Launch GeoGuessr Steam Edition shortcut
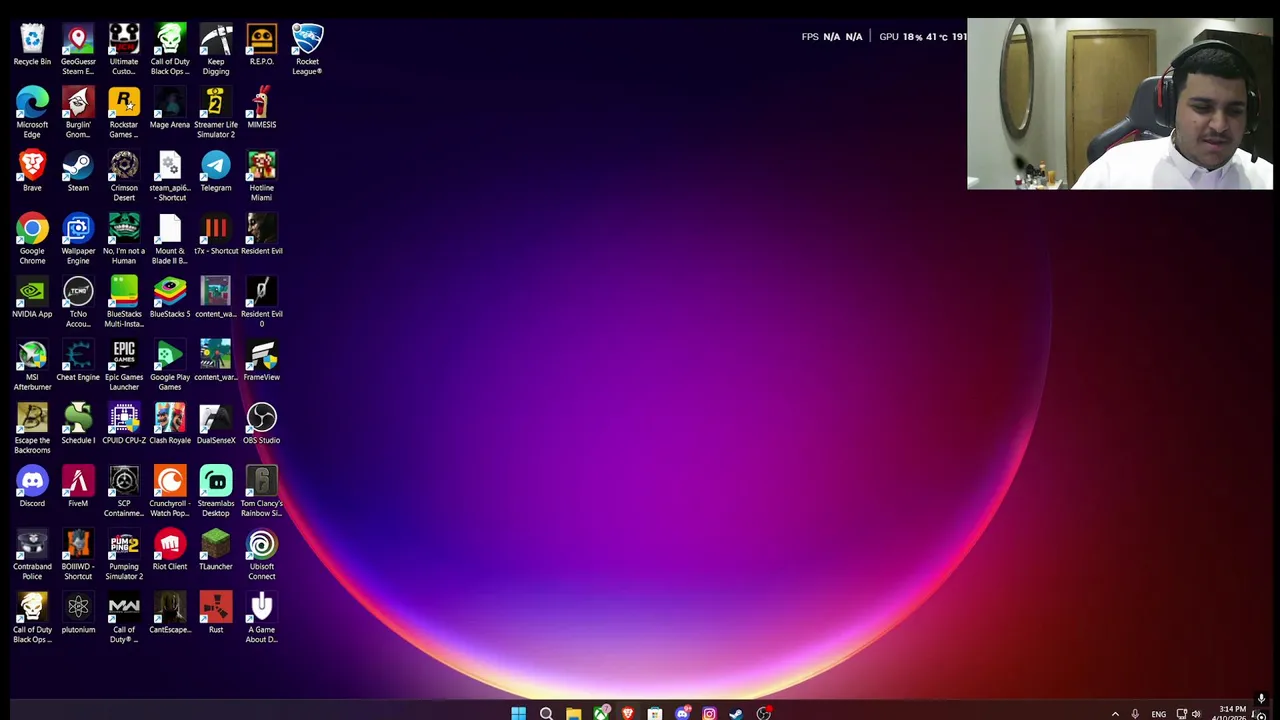Image resolution: width=1280 pixels, height=720 pixels. pos(78,49)
